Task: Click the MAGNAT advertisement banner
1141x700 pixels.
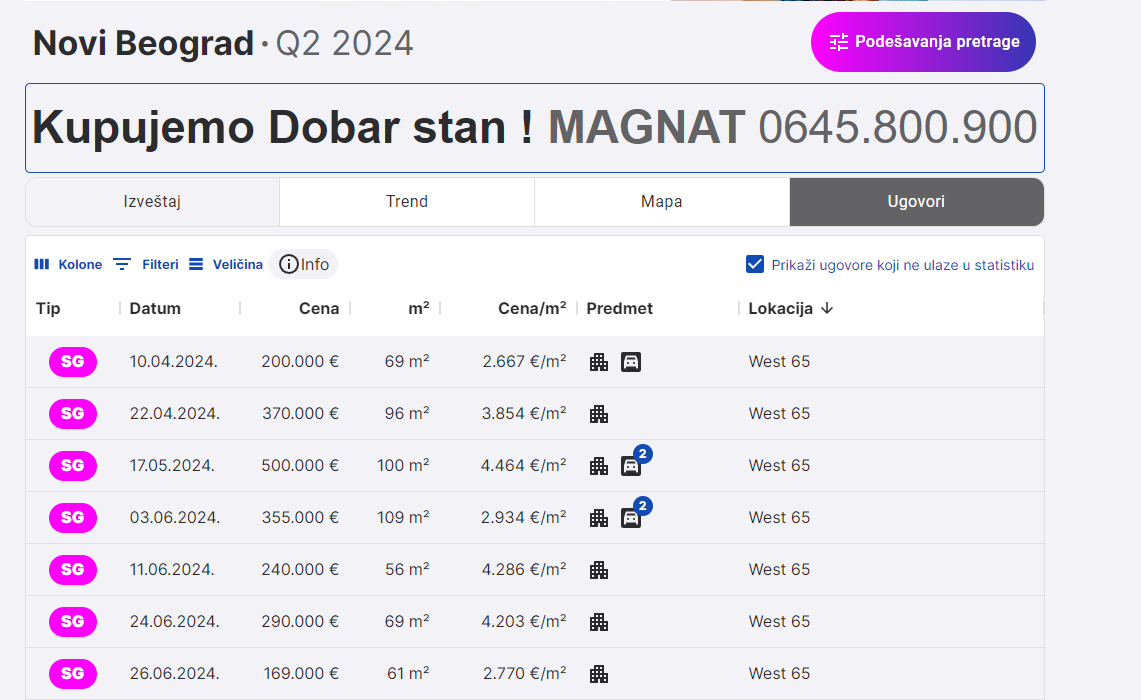Action: (535, 128)
